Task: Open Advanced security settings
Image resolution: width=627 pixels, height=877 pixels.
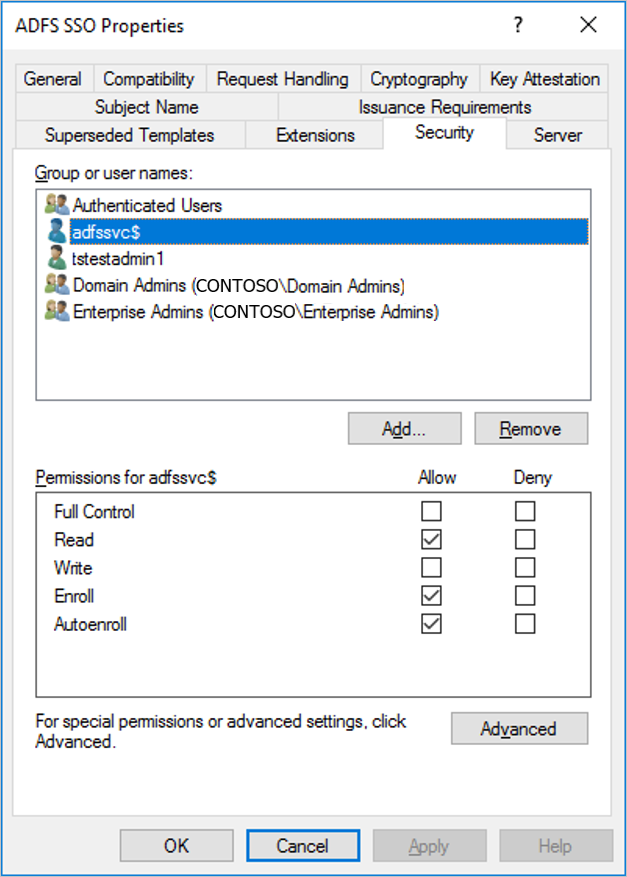Action: (519, 729)
